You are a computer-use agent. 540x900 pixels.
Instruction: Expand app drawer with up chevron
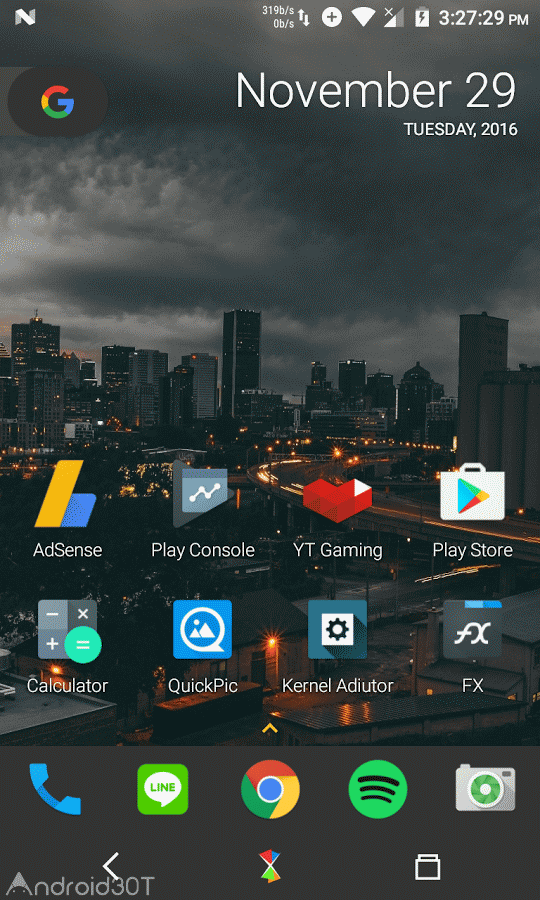270,728
